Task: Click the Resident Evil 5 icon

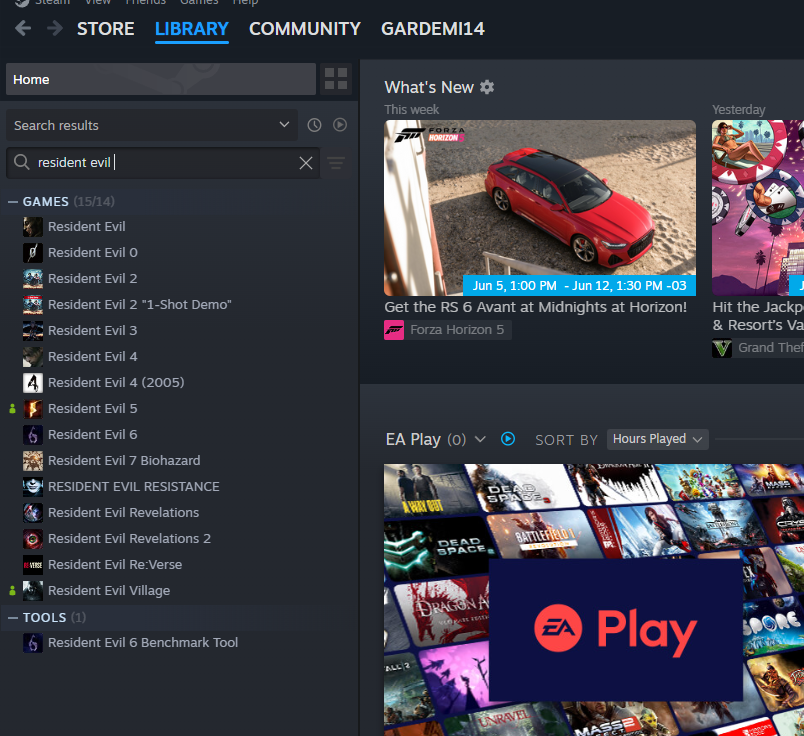Action: coord(33,409)
